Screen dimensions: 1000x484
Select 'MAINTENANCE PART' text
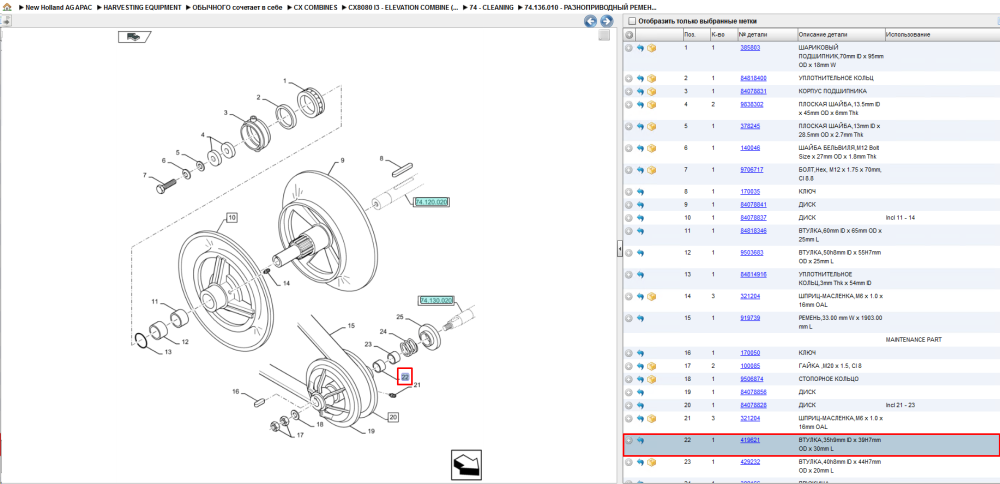point(914,340)
